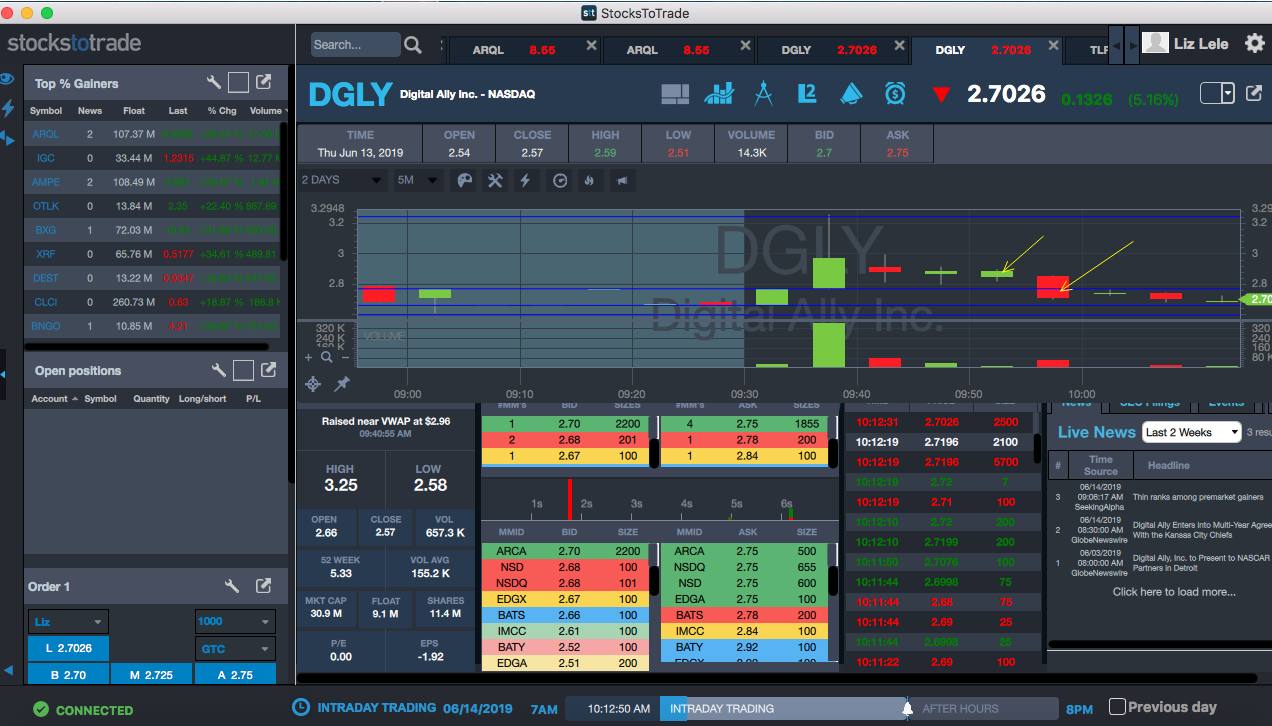
Task: Click here to load more news
Action: [x=1174, y=592]
